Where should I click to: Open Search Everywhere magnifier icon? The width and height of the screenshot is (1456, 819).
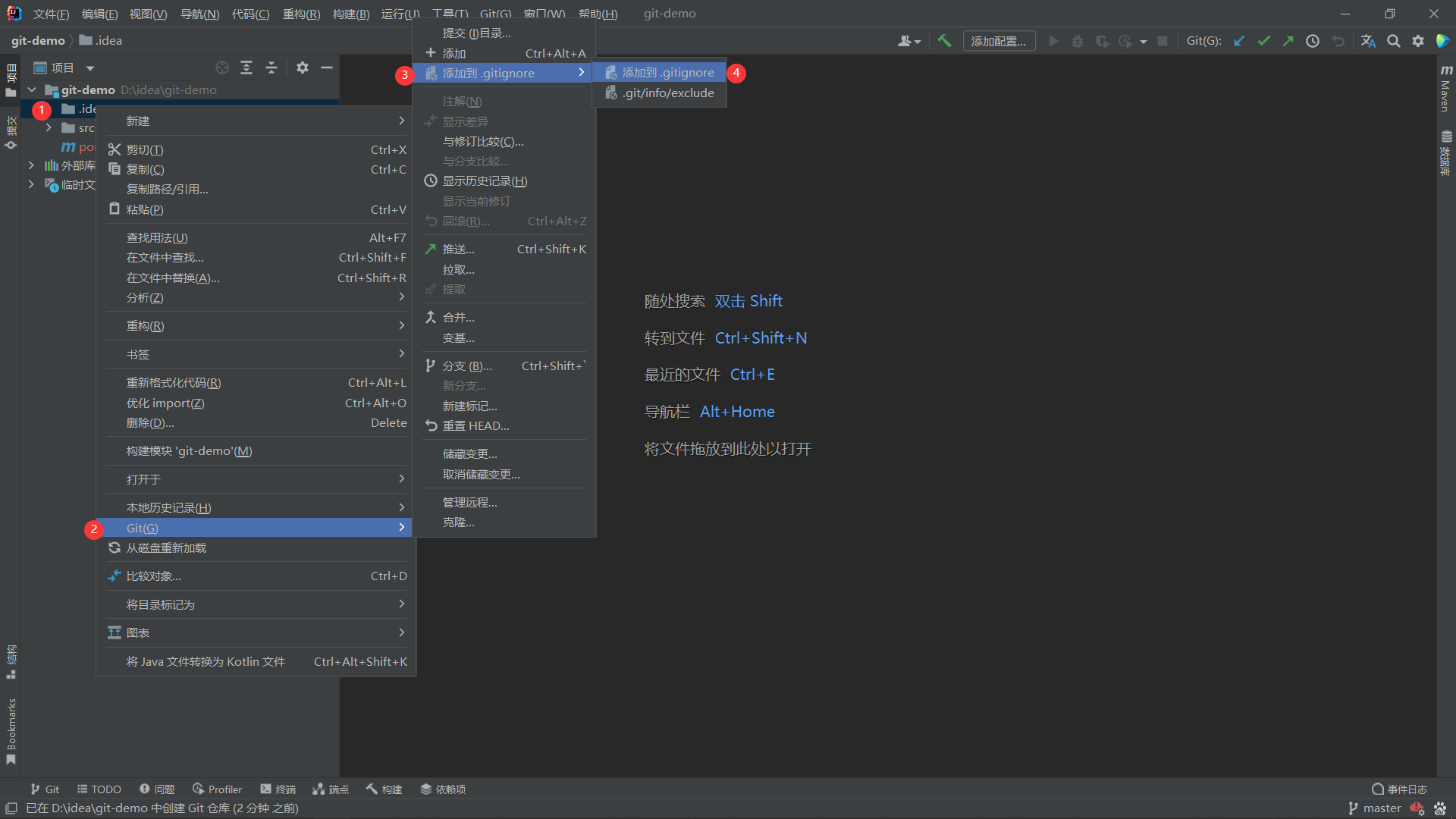[x=1394, y=41]
